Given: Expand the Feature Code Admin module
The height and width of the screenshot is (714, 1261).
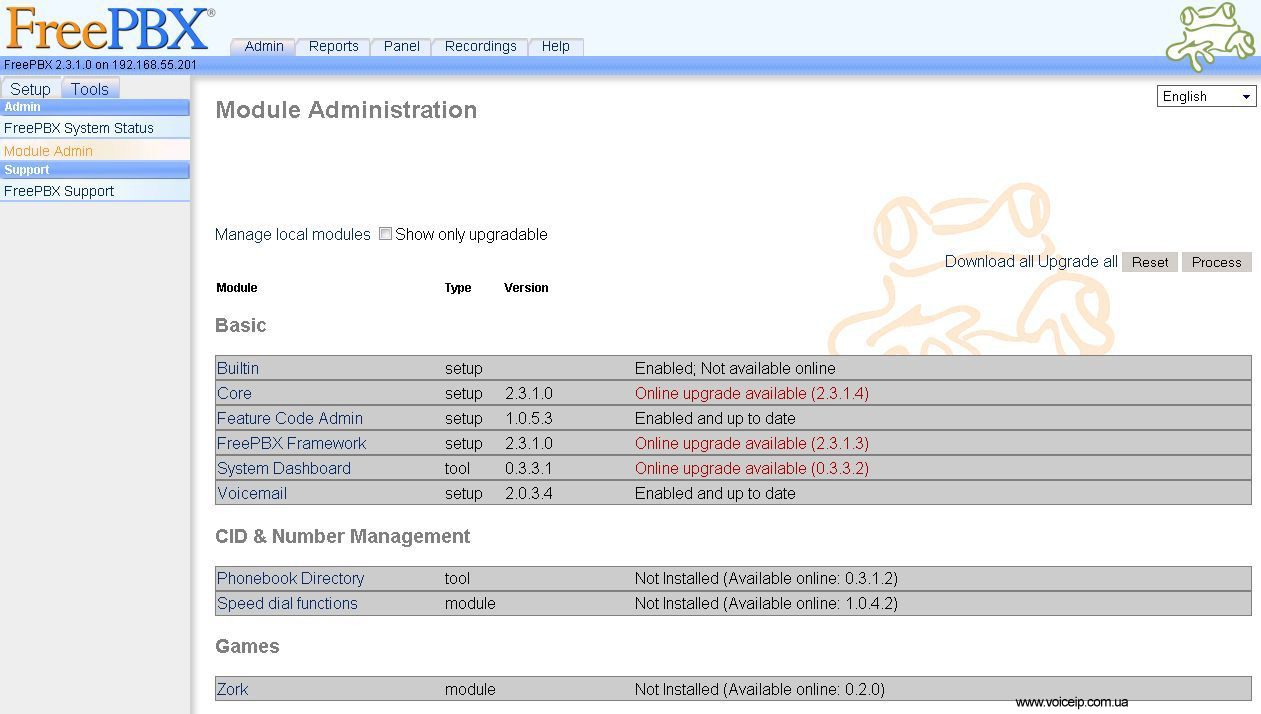Looking at the screenshot, I should tap(290, 418).
